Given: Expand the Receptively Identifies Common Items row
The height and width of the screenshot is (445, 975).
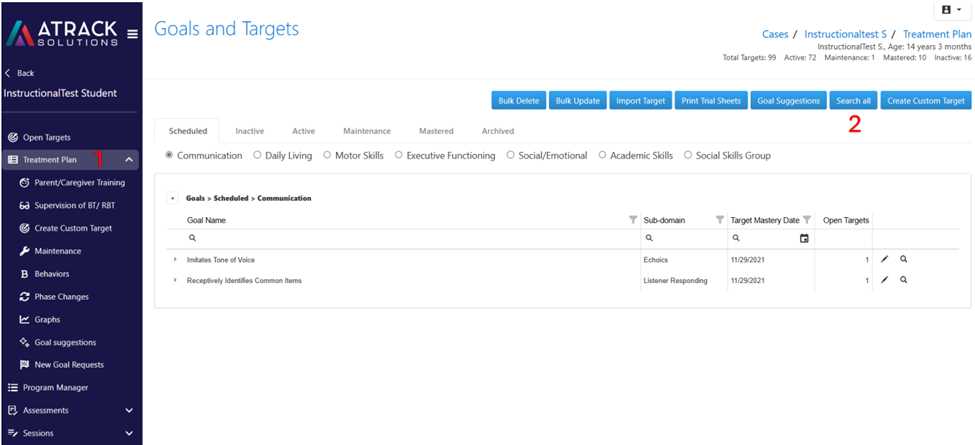Looking at the screenshot, I should point(175,280).
